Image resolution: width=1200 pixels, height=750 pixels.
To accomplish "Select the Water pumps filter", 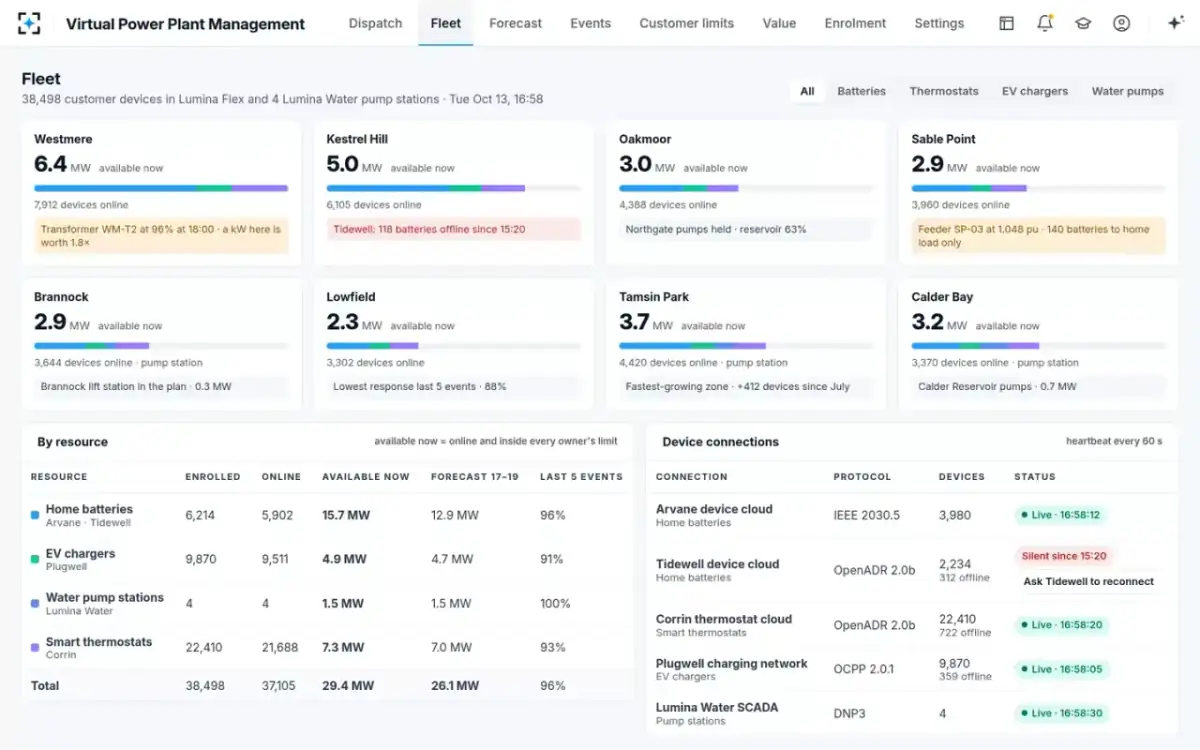I will (x=1127, y=91).
